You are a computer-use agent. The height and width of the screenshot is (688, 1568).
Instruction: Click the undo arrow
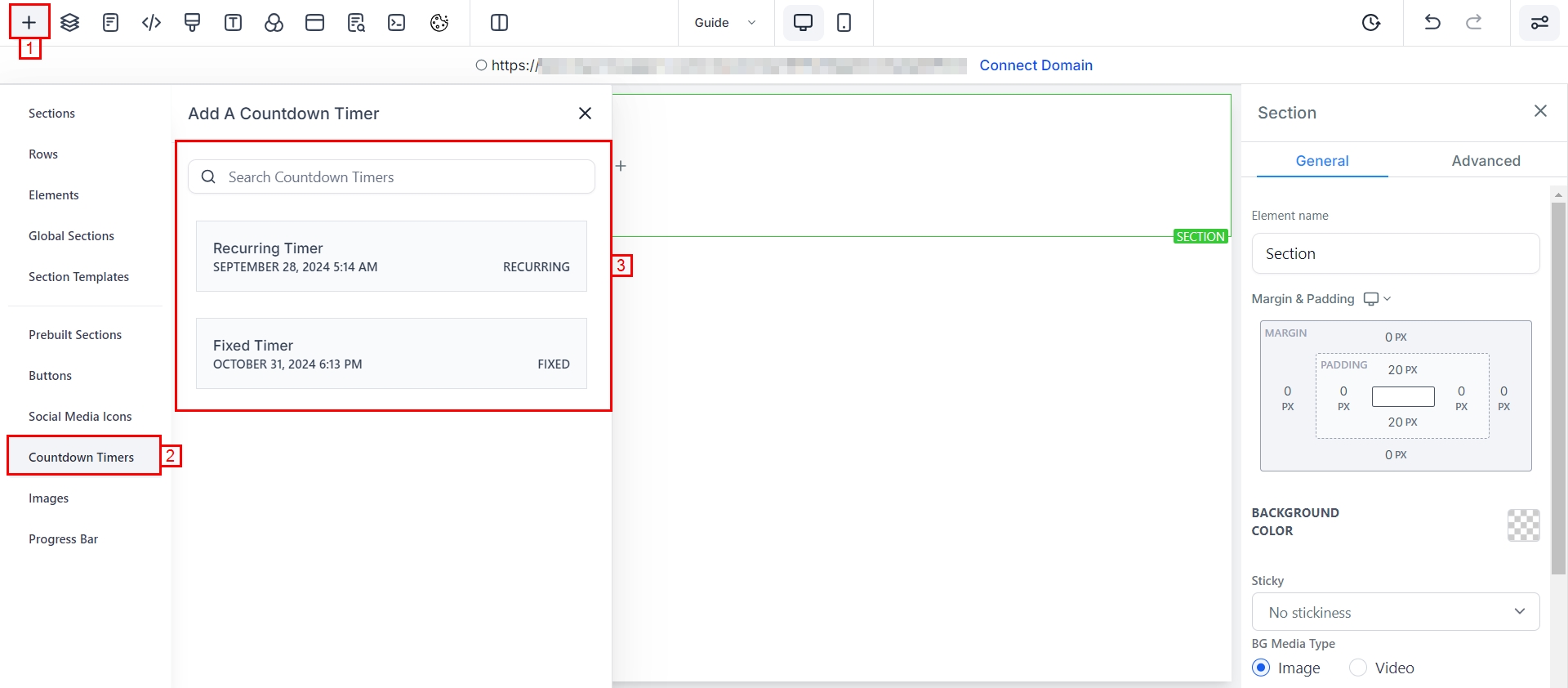click(x=1432, y=23)
